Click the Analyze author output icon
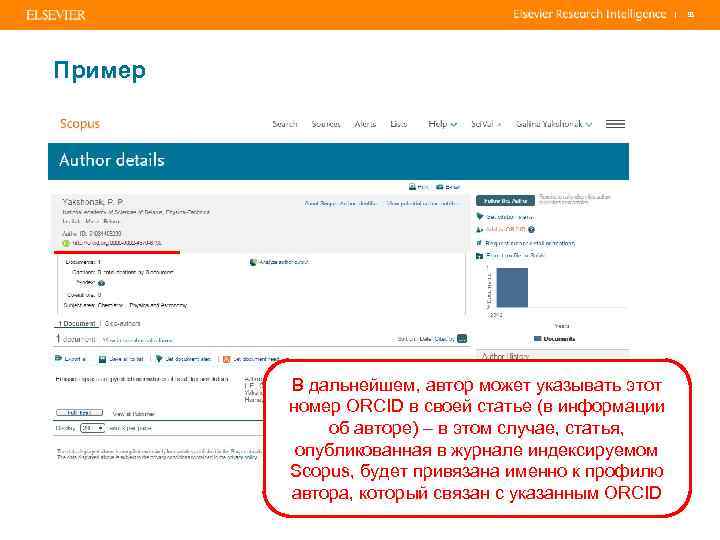720x540 pixels. click(x=253, y=262)
